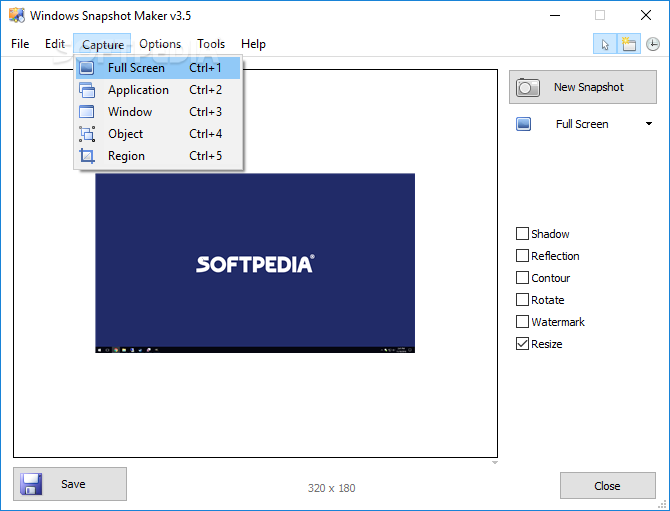The width and height of the screenshot is (670, 511).
Task: Click the Object capture icon in menu
Action: 87,134
